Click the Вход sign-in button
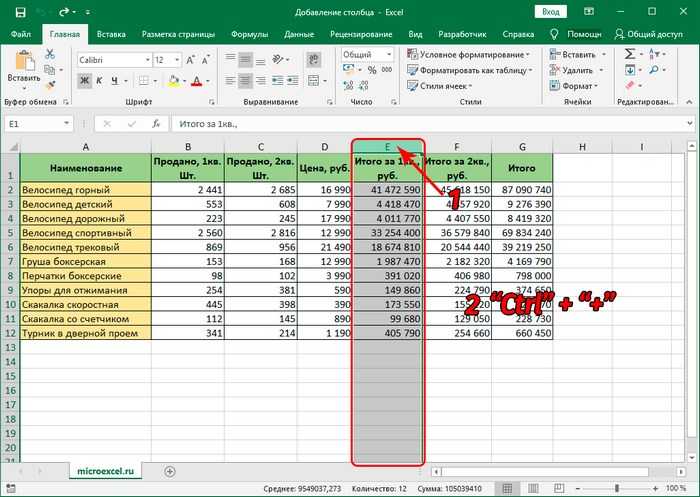This screenshot has width=700, height=497. click(550, 12)
